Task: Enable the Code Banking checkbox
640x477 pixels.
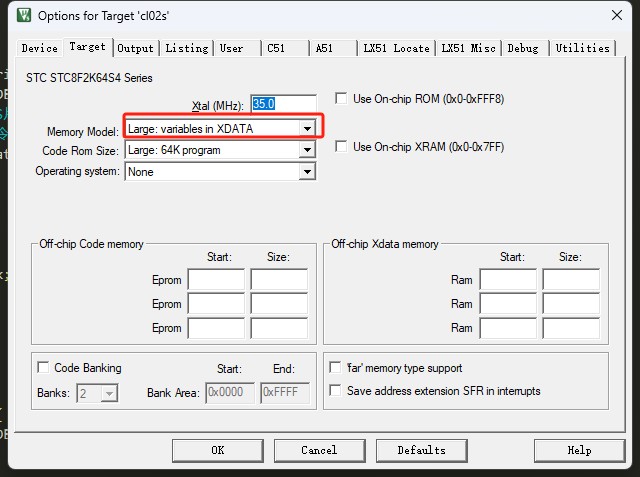Action: [x=43, y=368]
